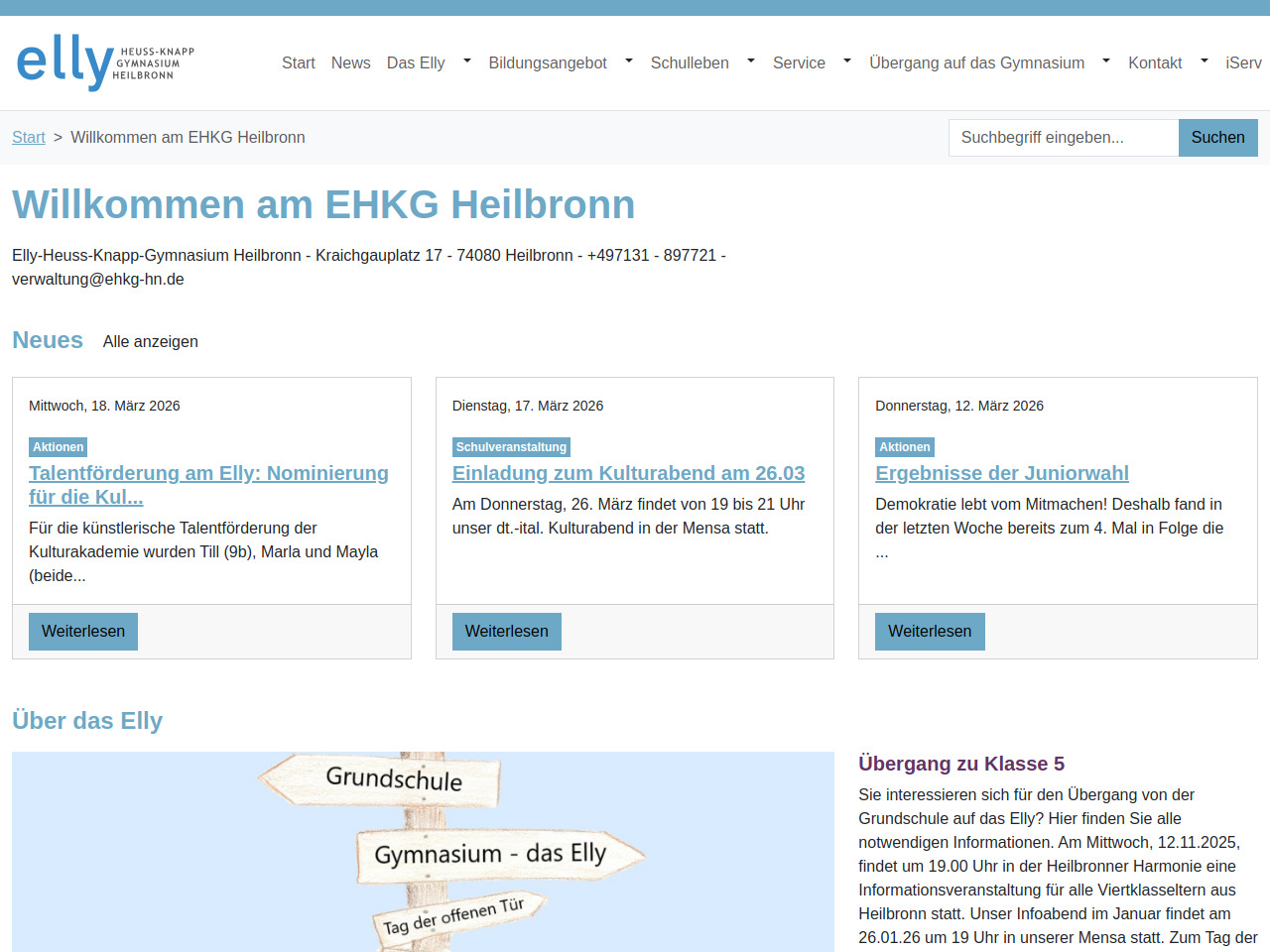The image size is (1270, 952).
Task: Click the signpost Grundschule image
Action: (423, 851)
